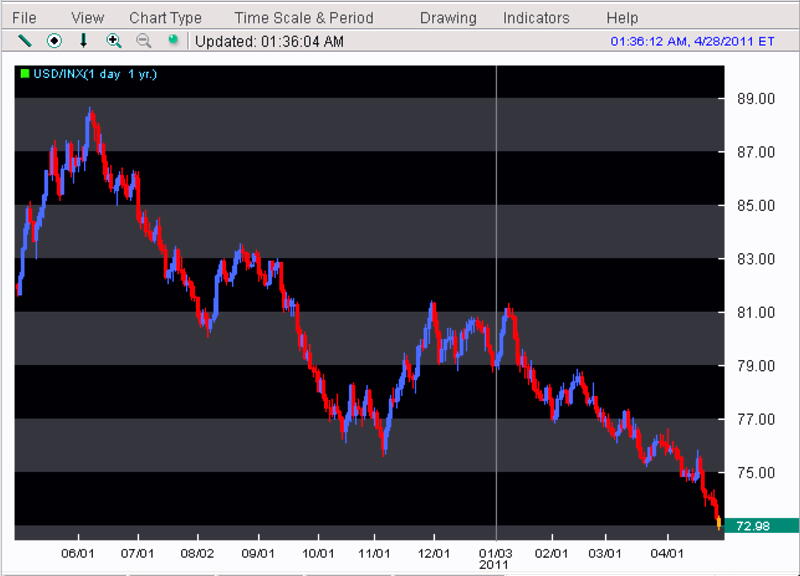Viewport: 800px width, 576px height.
Task: Expand the Time Scale & Period menu
Action: click(x=303, y=18)
